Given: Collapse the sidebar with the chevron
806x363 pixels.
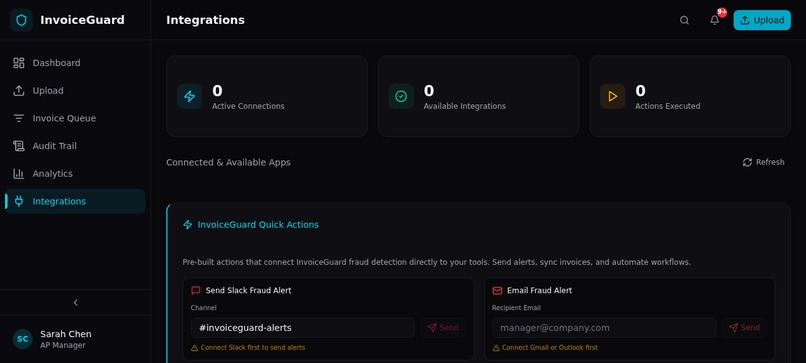Looking at the screenshot, I should [76, 302].
